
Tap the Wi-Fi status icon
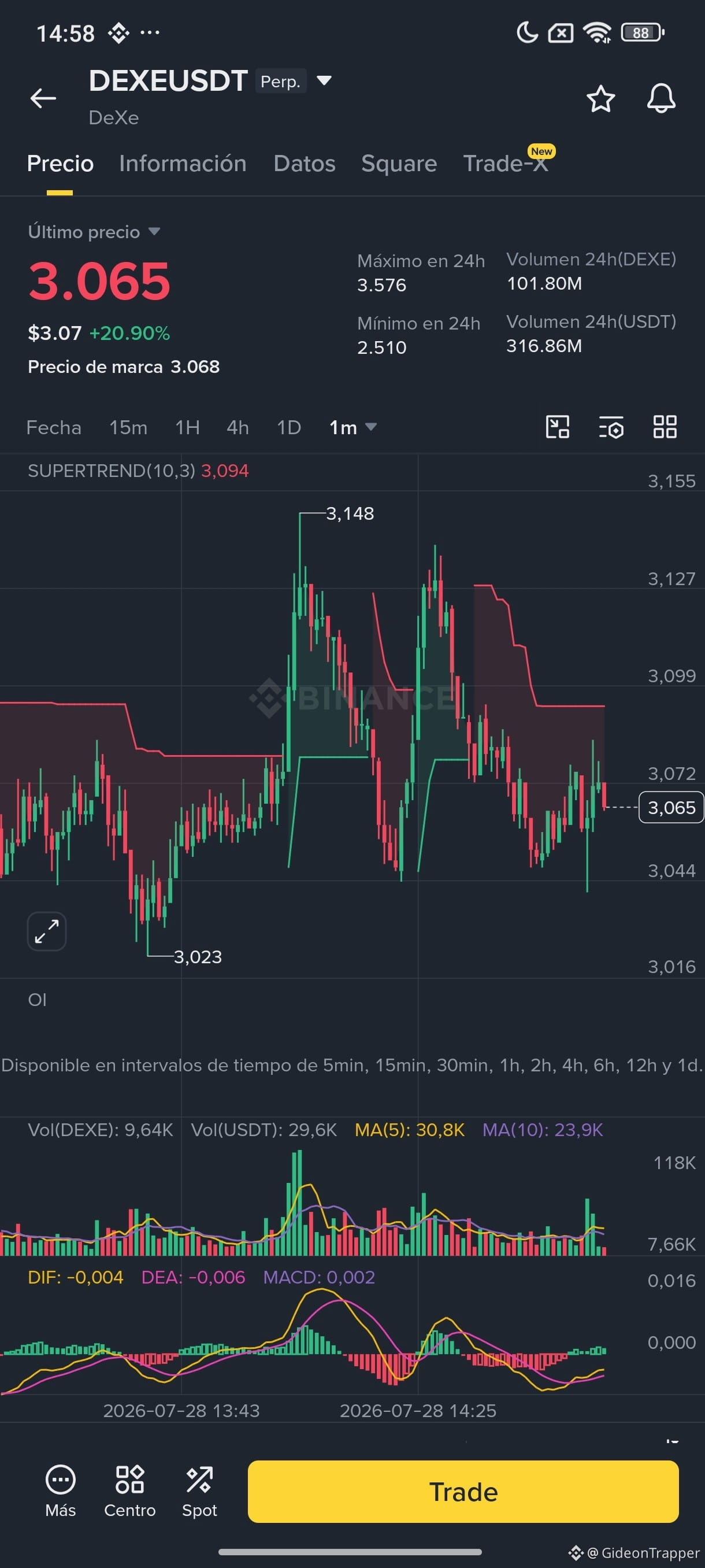[597, 33]
